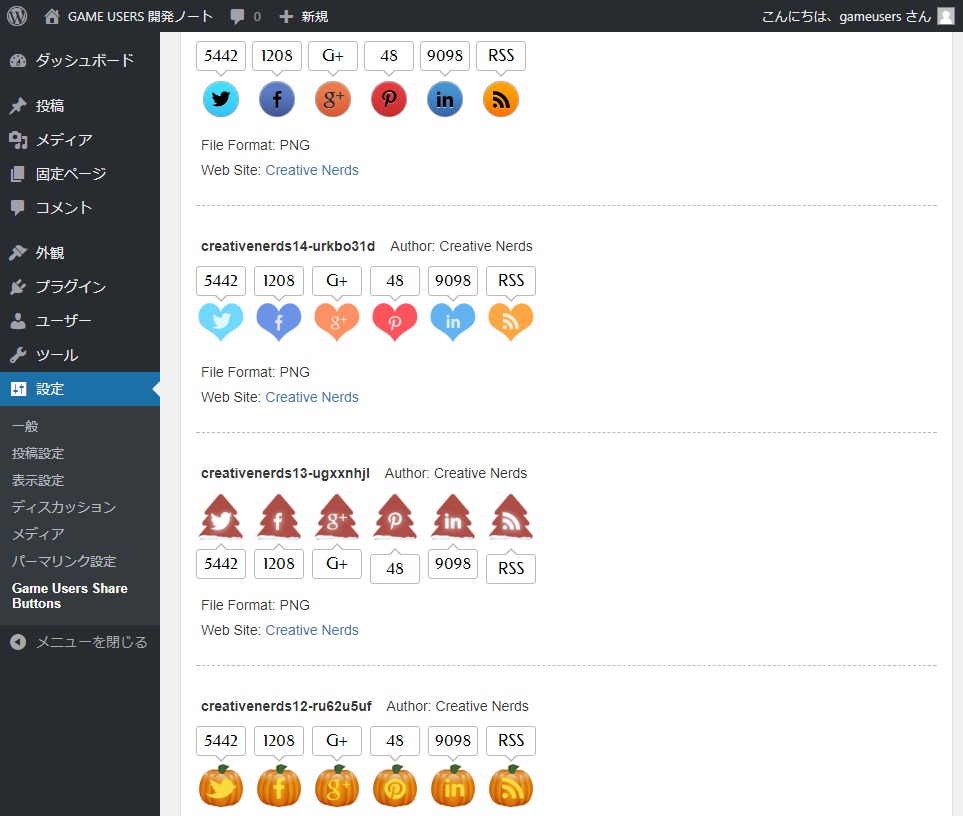Click the heart-shaped LinkedIn icon
The height and width of the screenshot is (816, 963).
[453, 322]
